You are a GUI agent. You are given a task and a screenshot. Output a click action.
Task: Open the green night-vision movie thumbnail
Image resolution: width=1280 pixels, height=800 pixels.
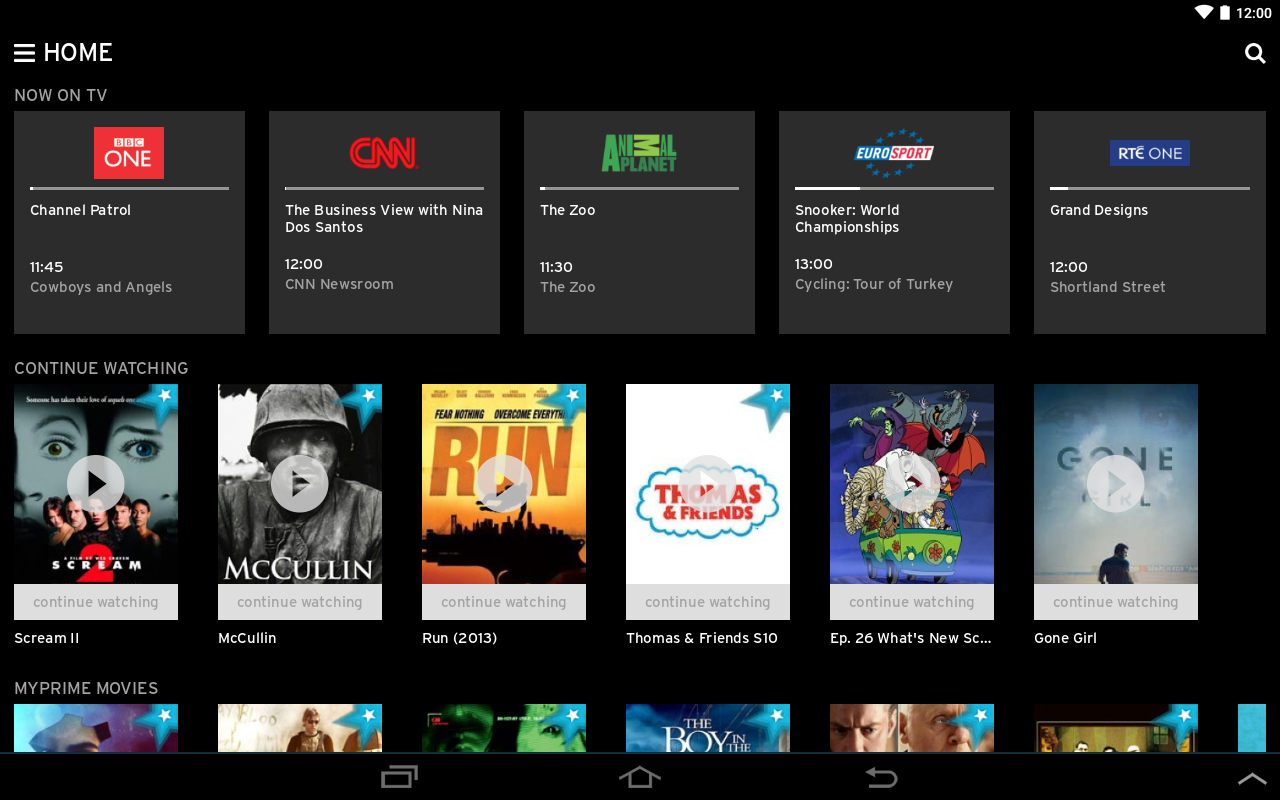(504, 728)
